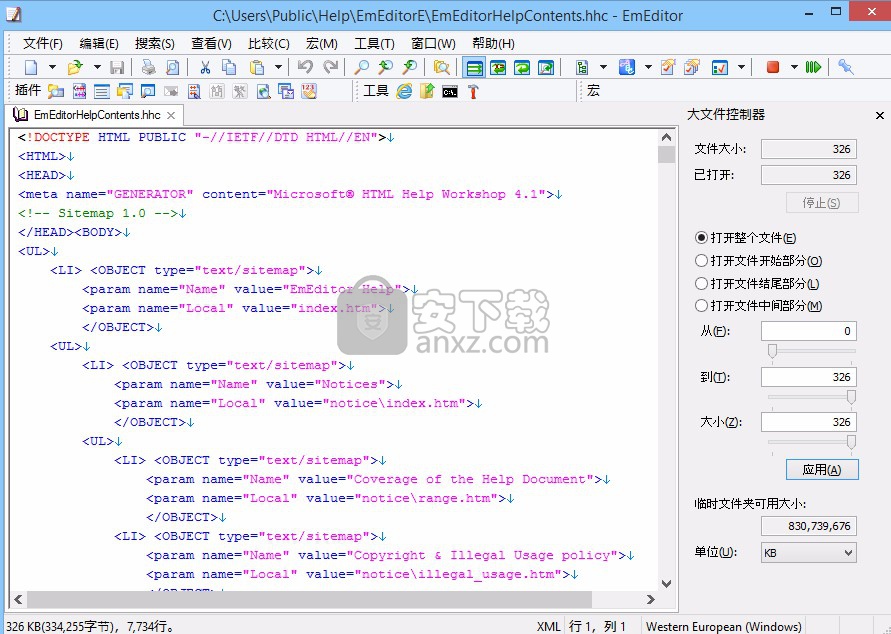The width and height of the screenshot is (891, 634).
Task: Click the 应用(A) apply button
Action: coord(822,470)
